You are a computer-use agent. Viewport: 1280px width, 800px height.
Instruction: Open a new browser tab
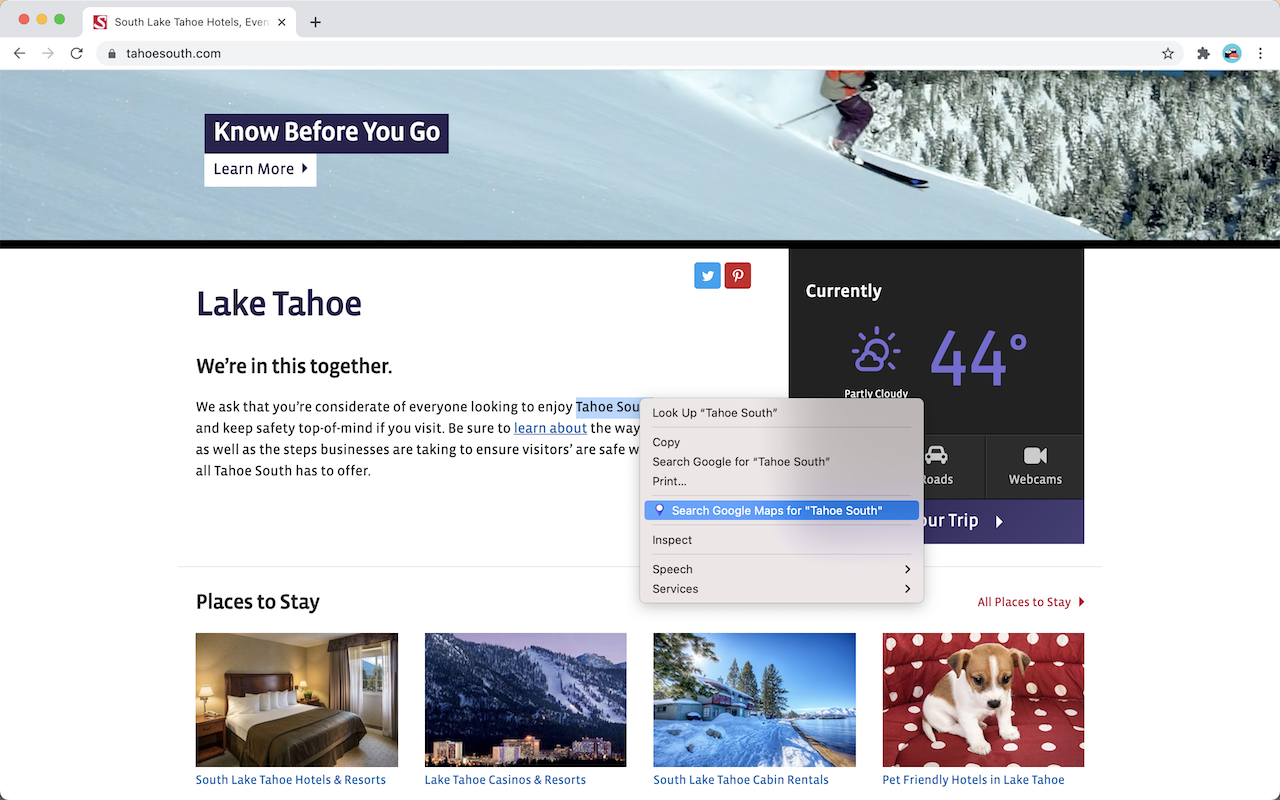pyautogui.click(x=315, y=22)
